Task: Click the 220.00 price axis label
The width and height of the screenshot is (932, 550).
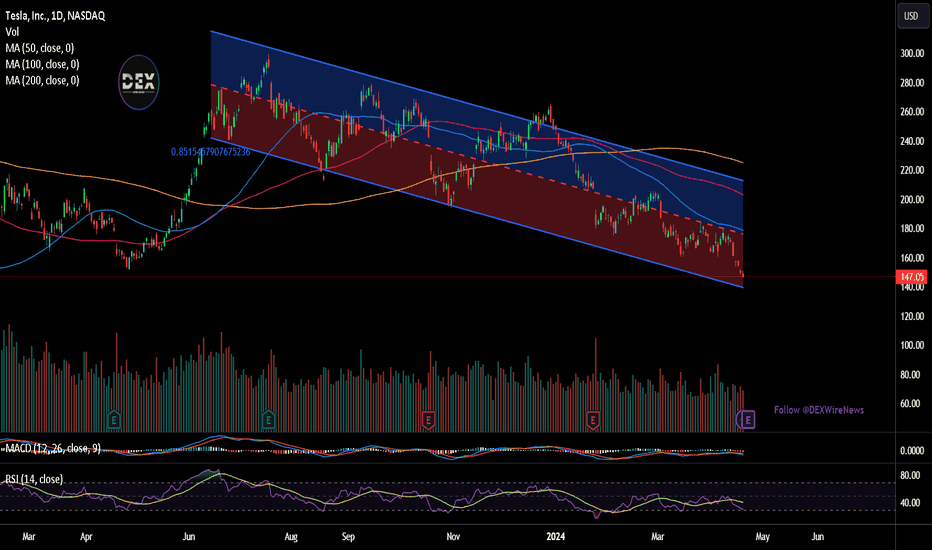Action: tap(912, 170)
